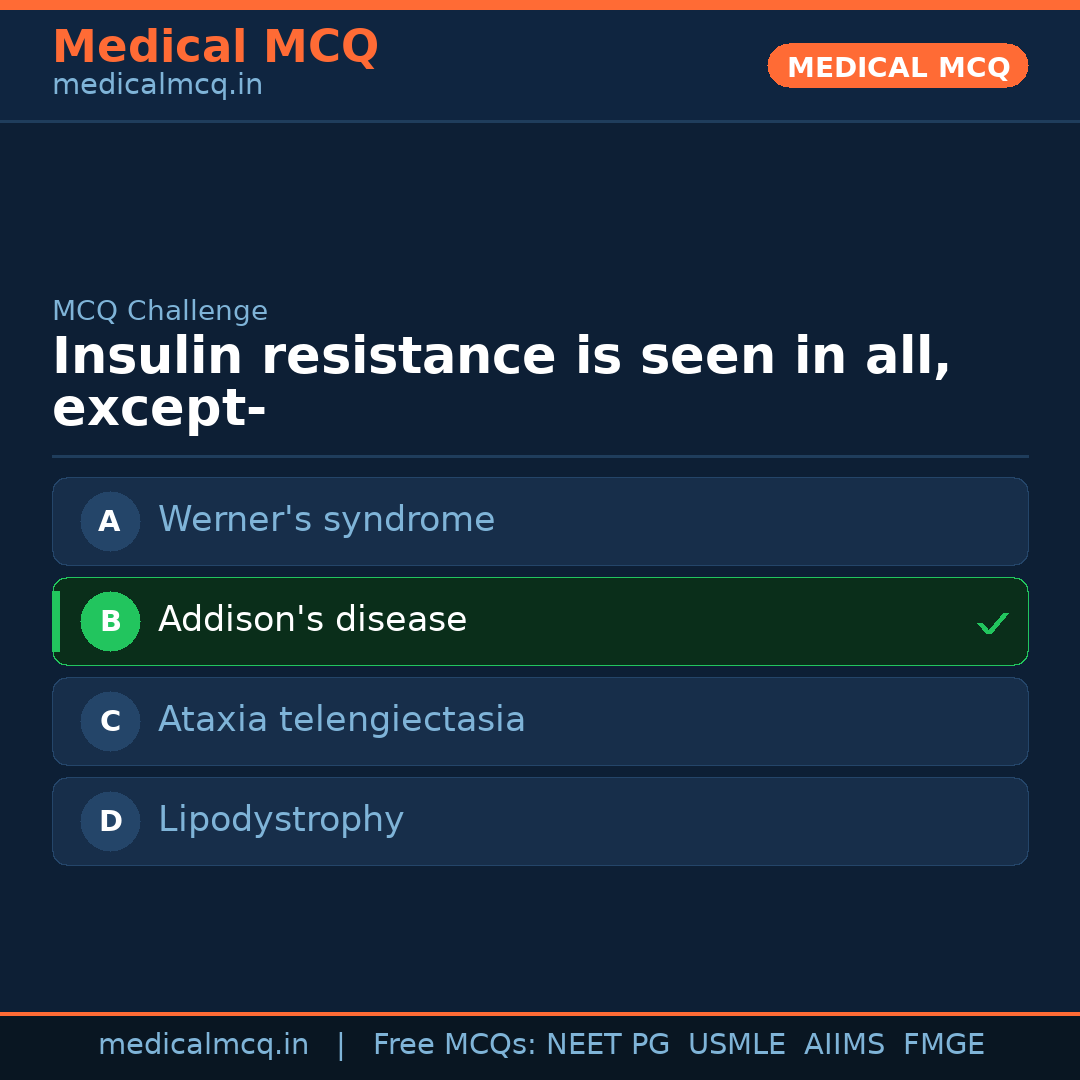
Task: Open the medicalmcq.in link in the footer
Action: (x=203, y=1045)
